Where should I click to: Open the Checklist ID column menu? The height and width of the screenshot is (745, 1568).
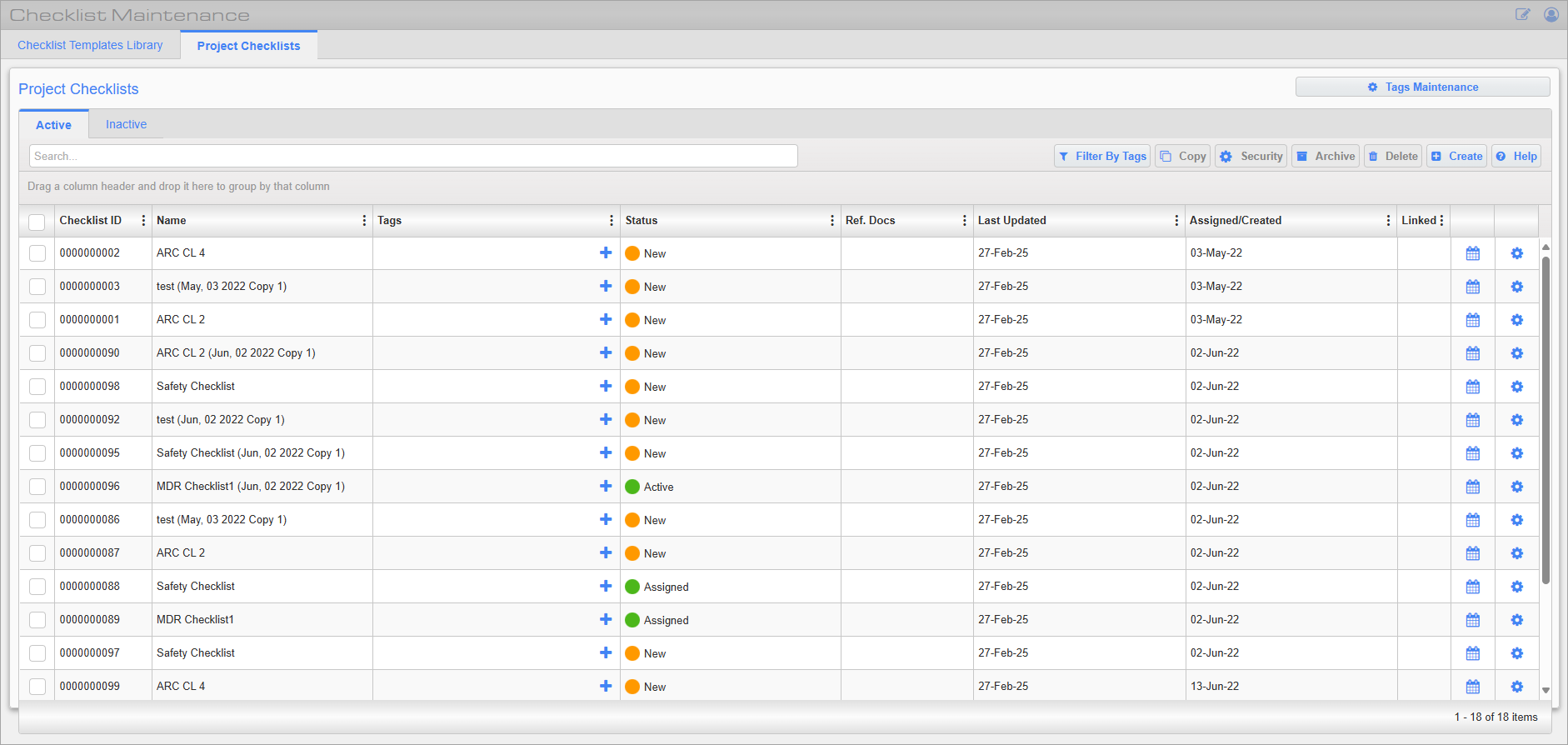point(143,221)
